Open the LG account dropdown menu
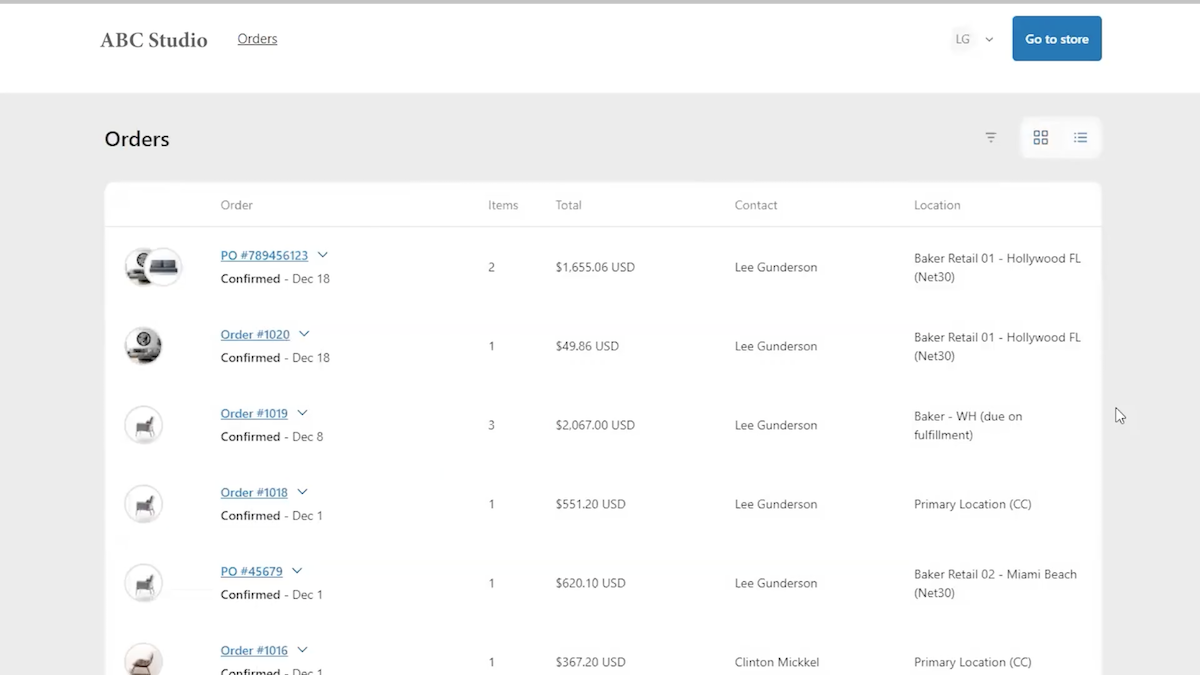1200x675 pixels. tap(989, 40)
